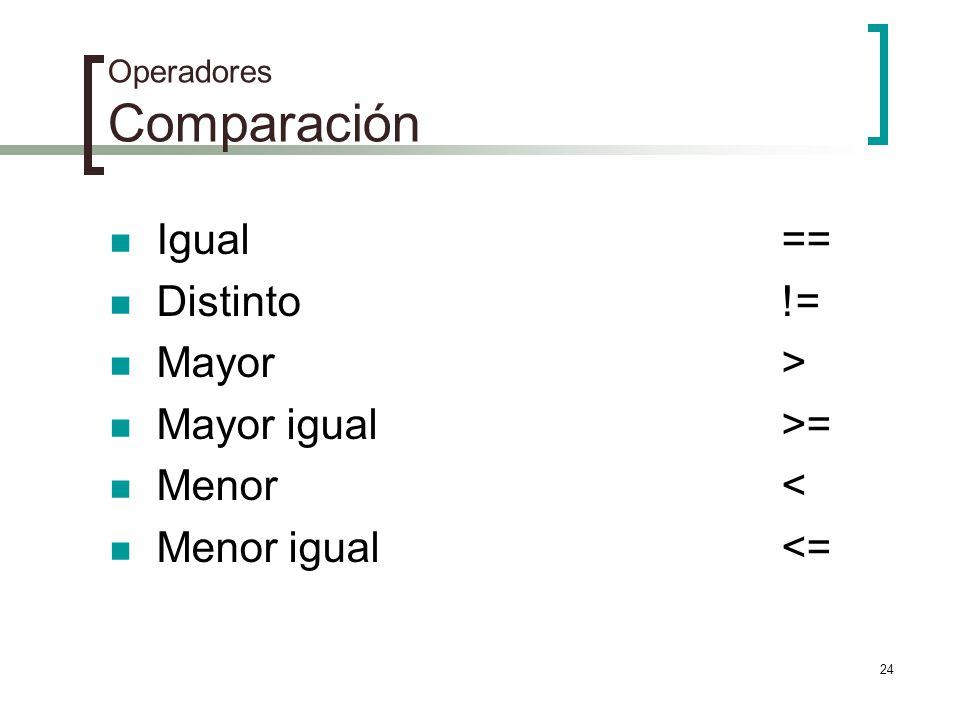Click the word Igual

(203, 241)
